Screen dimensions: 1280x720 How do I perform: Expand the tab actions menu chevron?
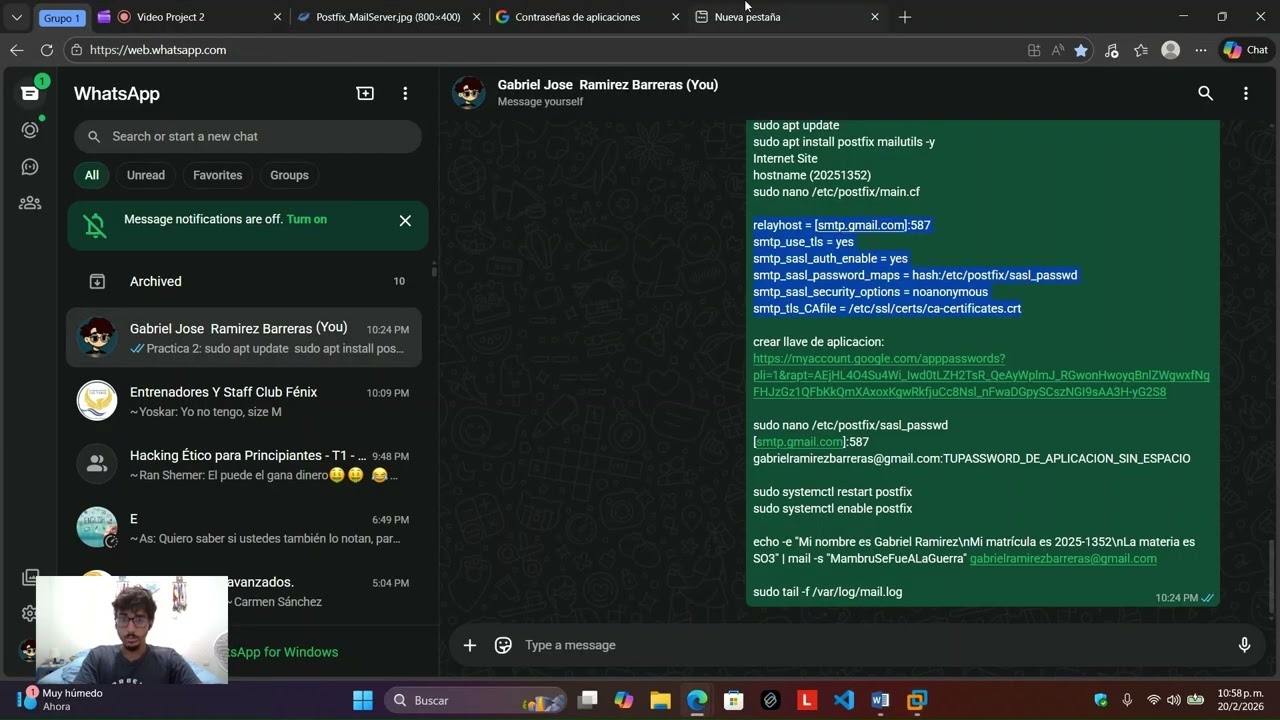pyautogui.click(x=16, y=17)
